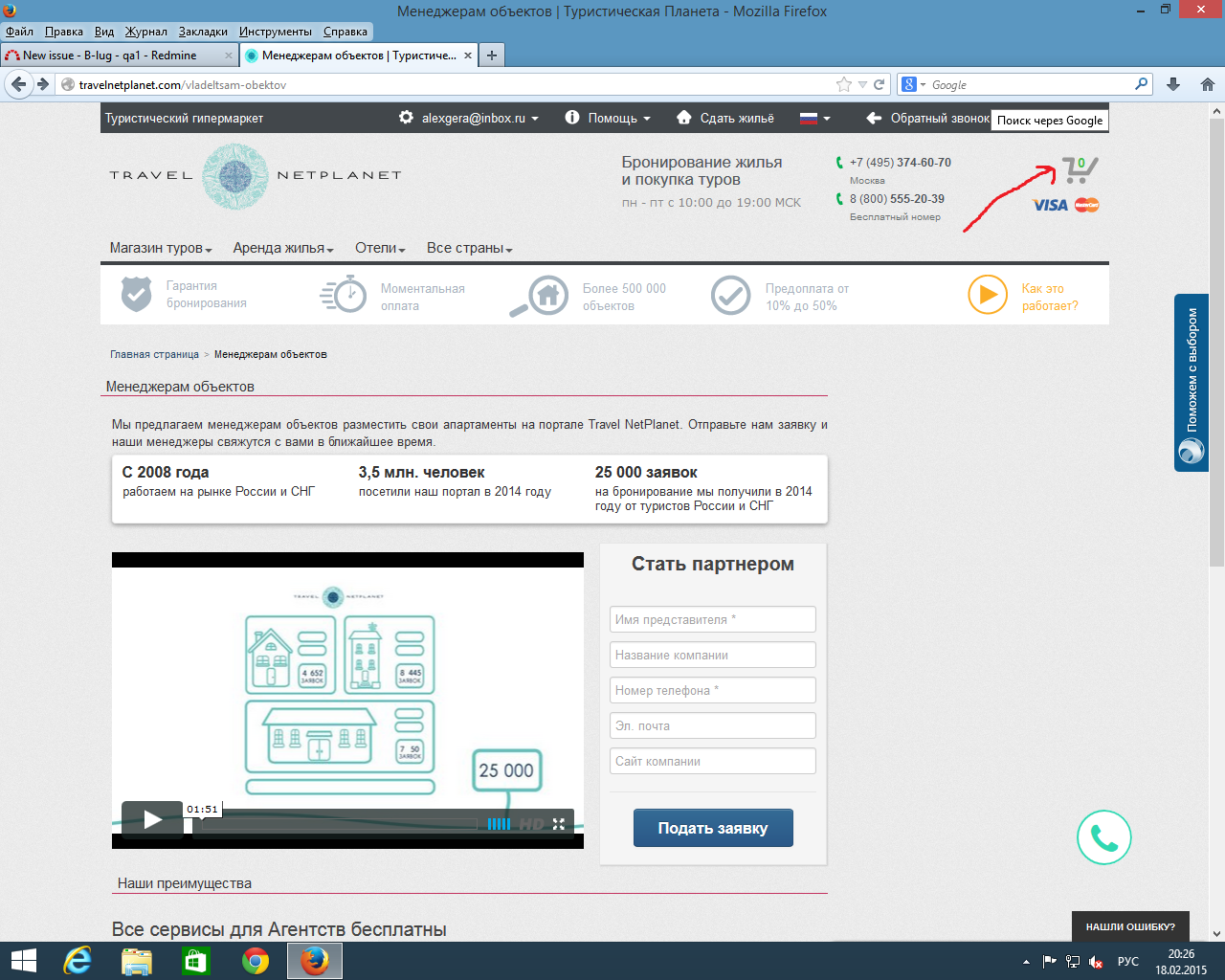Open Chrome from the taskbar
This screenshot has height=980, width=1225.
click(x=255, y=961)
